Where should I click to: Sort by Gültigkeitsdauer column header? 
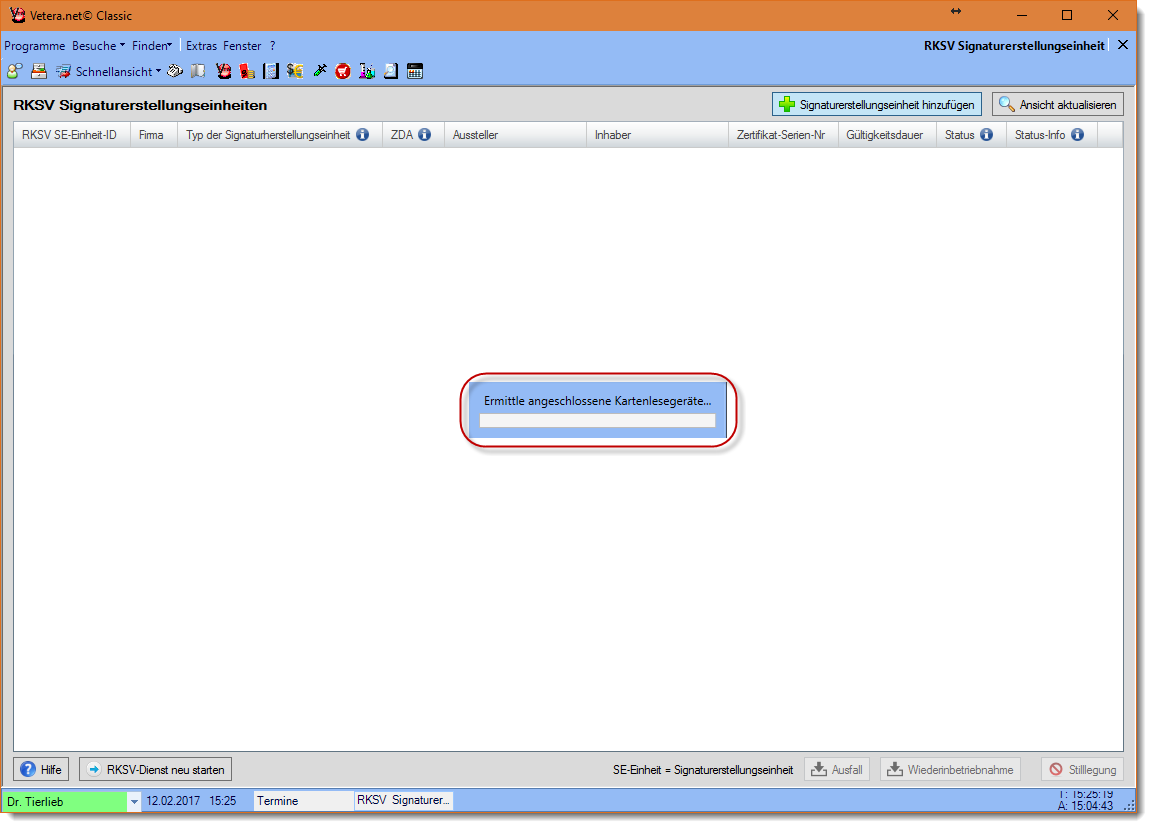(x=884, y=135)
